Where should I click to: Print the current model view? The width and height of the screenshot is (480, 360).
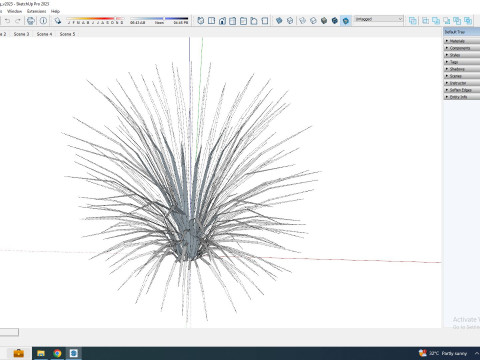point(31,21)
